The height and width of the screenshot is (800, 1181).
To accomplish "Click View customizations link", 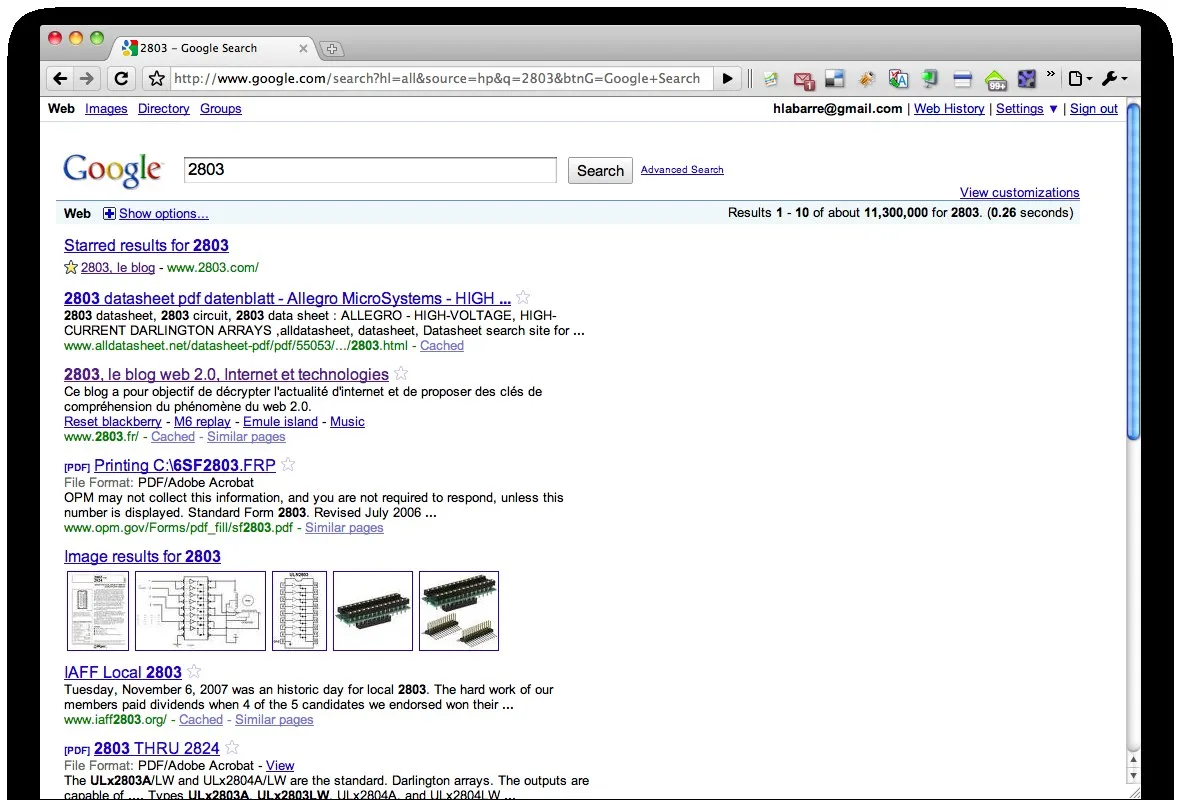I will 1019,192.
